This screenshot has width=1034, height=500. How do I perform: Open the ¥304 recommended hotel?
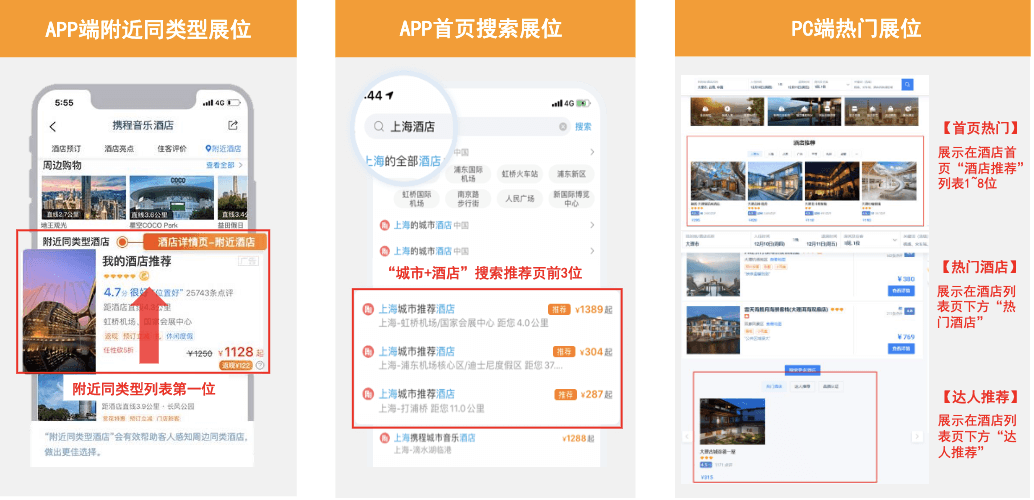487,358
